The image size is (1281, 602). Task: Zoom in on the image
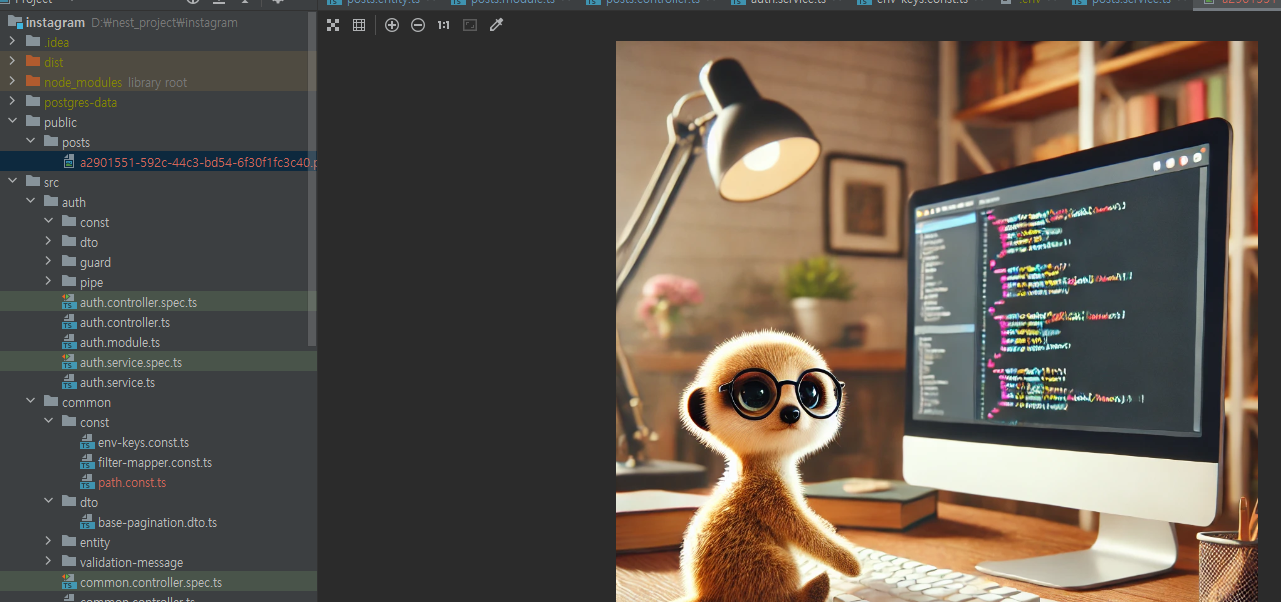(392, 25)
